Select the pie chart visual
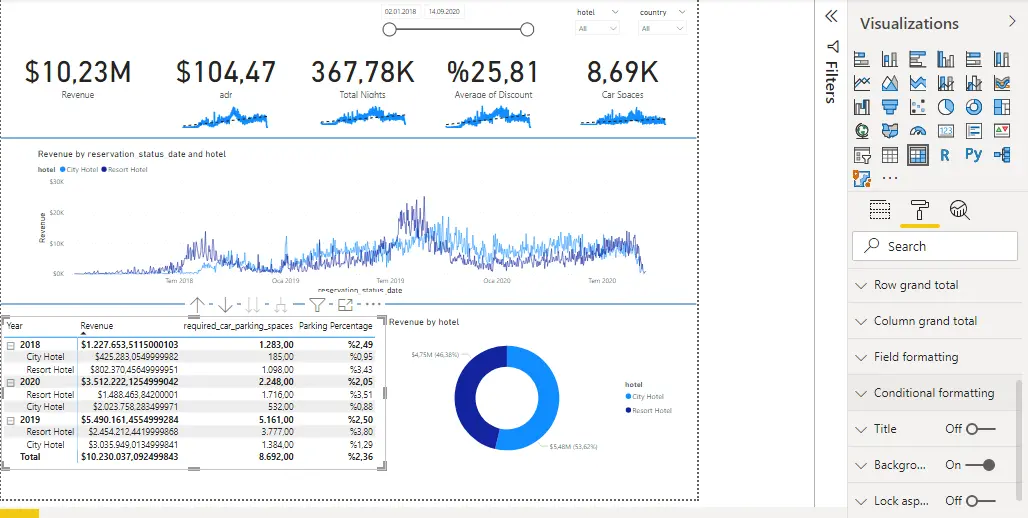Image resolution: width=1028 pixels, height=518 pixels. (945, 107)
